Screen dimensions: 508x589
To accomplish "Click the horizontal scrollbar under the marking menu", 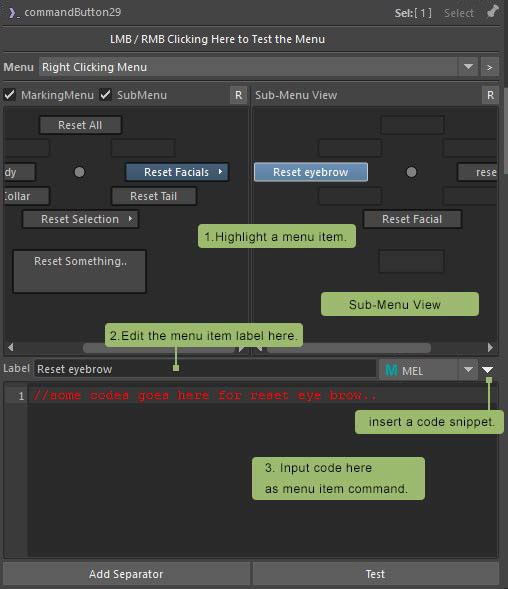I will pyautogui.click(x=160, y=348).
